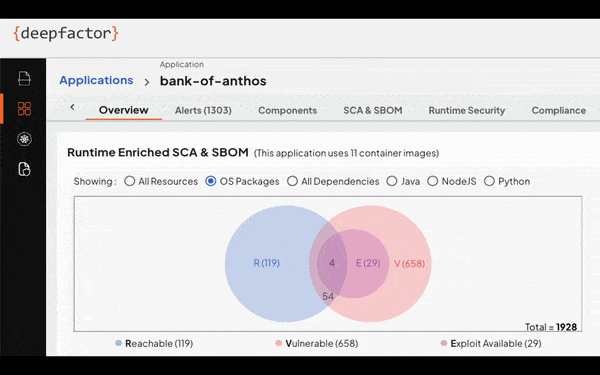Click the deepfactor logo

click(x=66, y=34)
